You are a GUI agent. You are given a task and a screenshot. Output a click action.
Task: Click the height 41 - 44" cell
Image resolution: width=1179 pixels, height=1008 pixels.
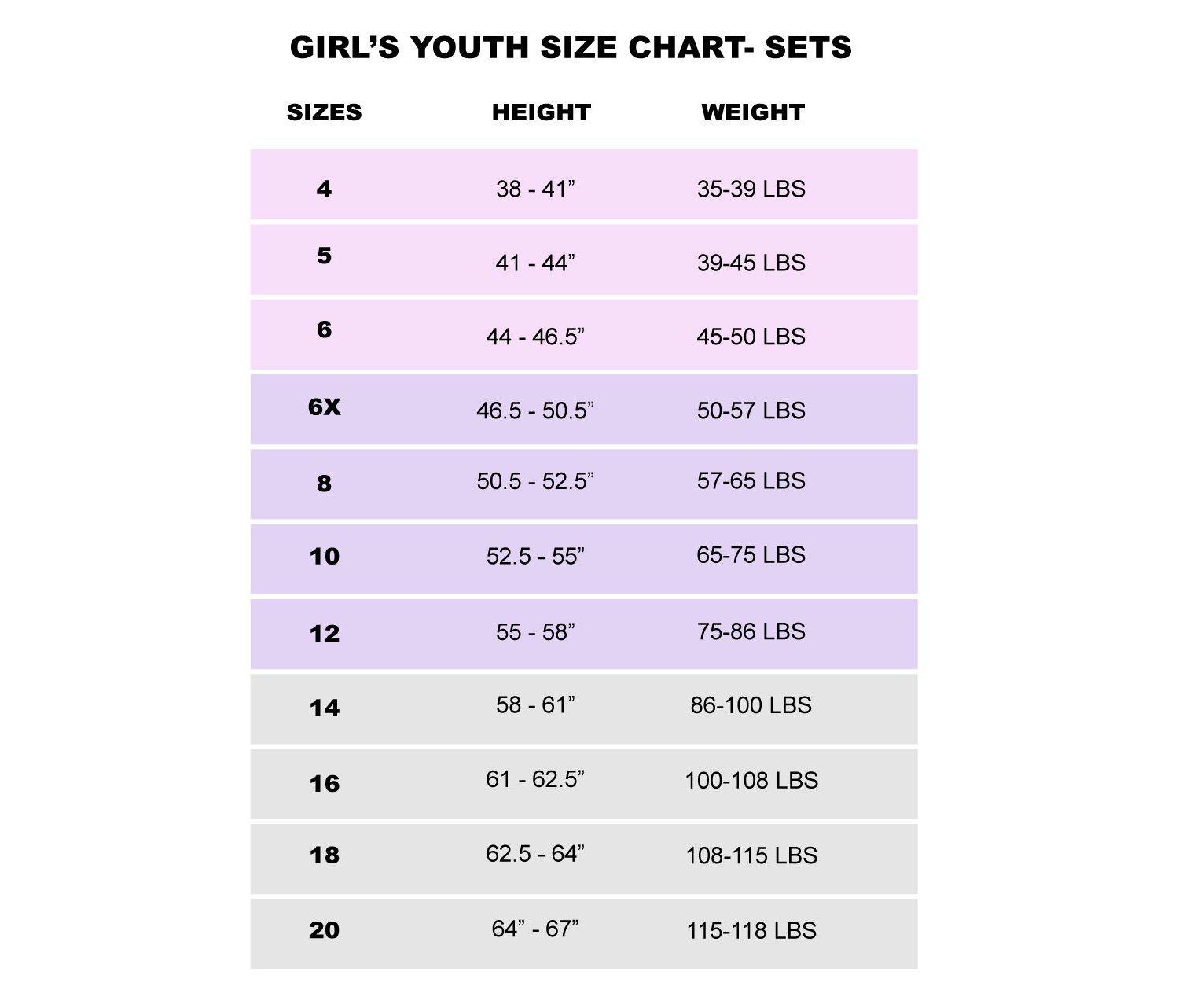click(535, 263)
